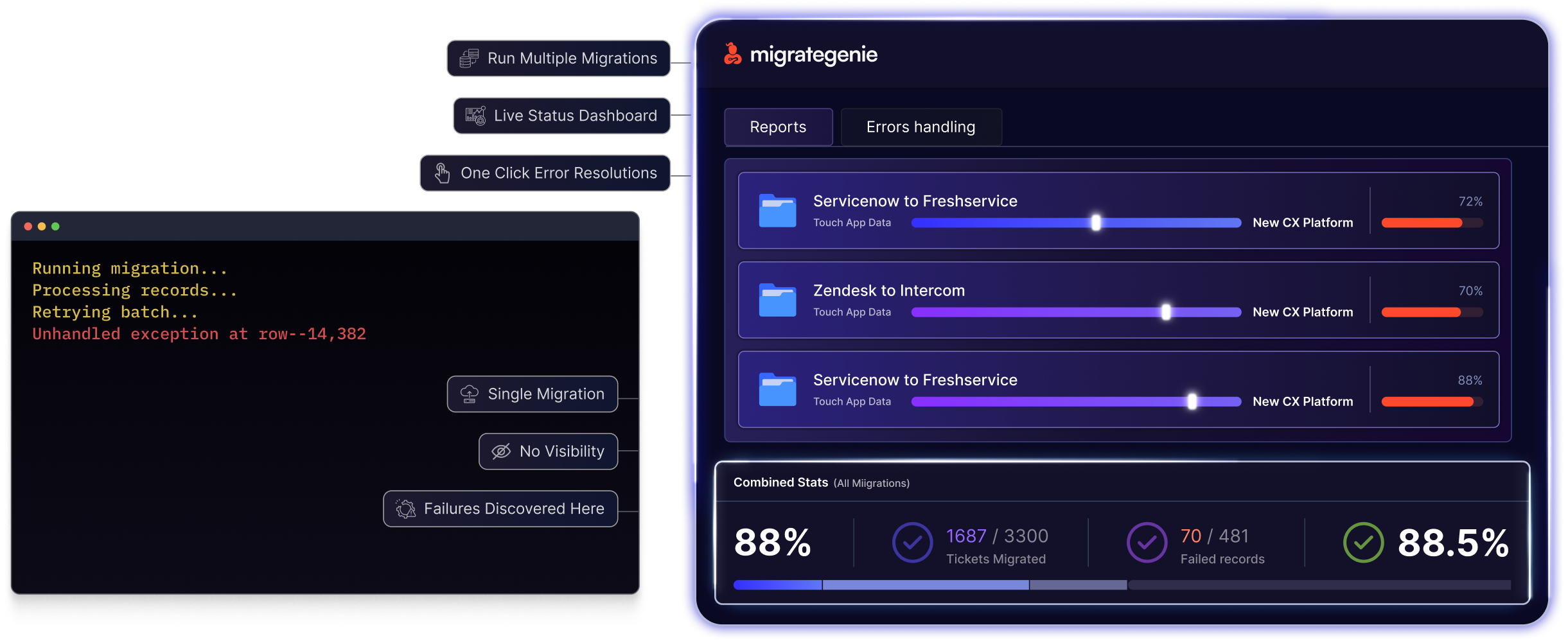The height and width of the screenshot is (641, 1568).
Task: Click the red 72% progress bar
Action: click(x=1432, y=223)
